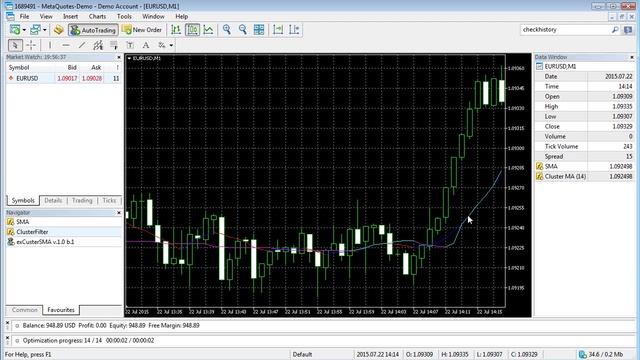
Task: Switch to the Common tab in Navigator
Action: (24, 310)
